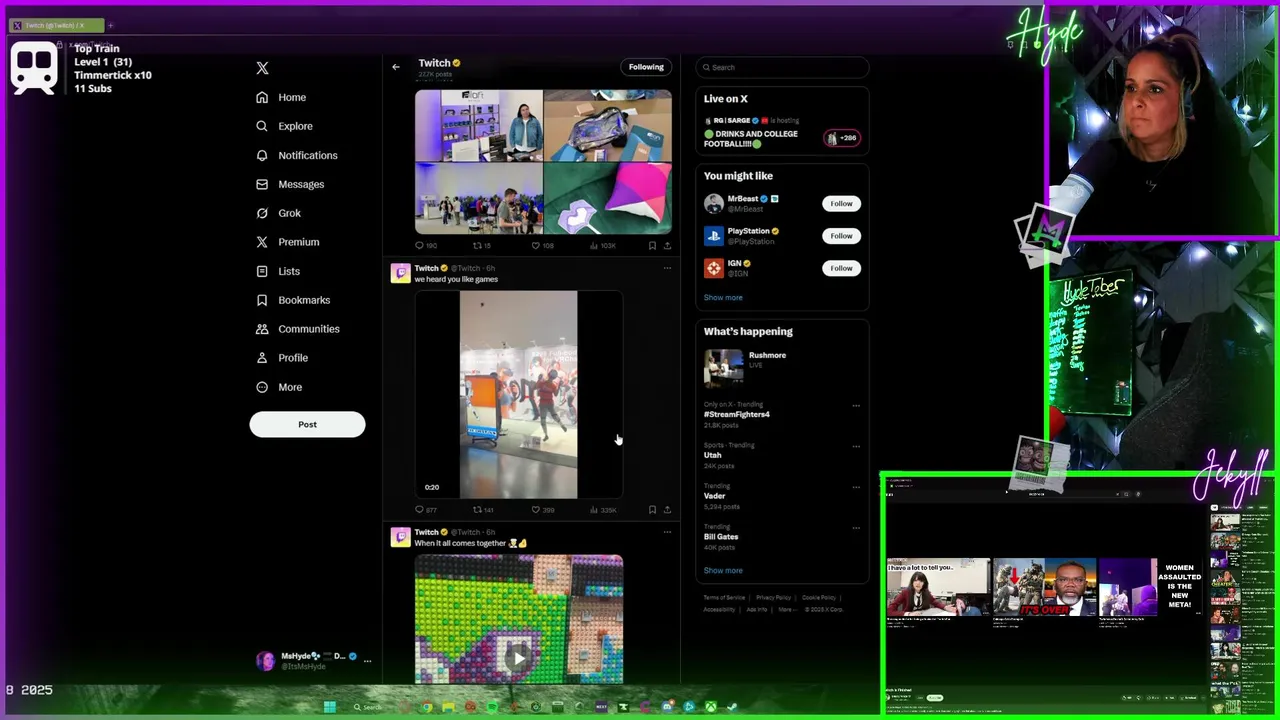1280x720 pixels.
Task: Open Messages in the sidebar
Action: (x=290, y=184)
